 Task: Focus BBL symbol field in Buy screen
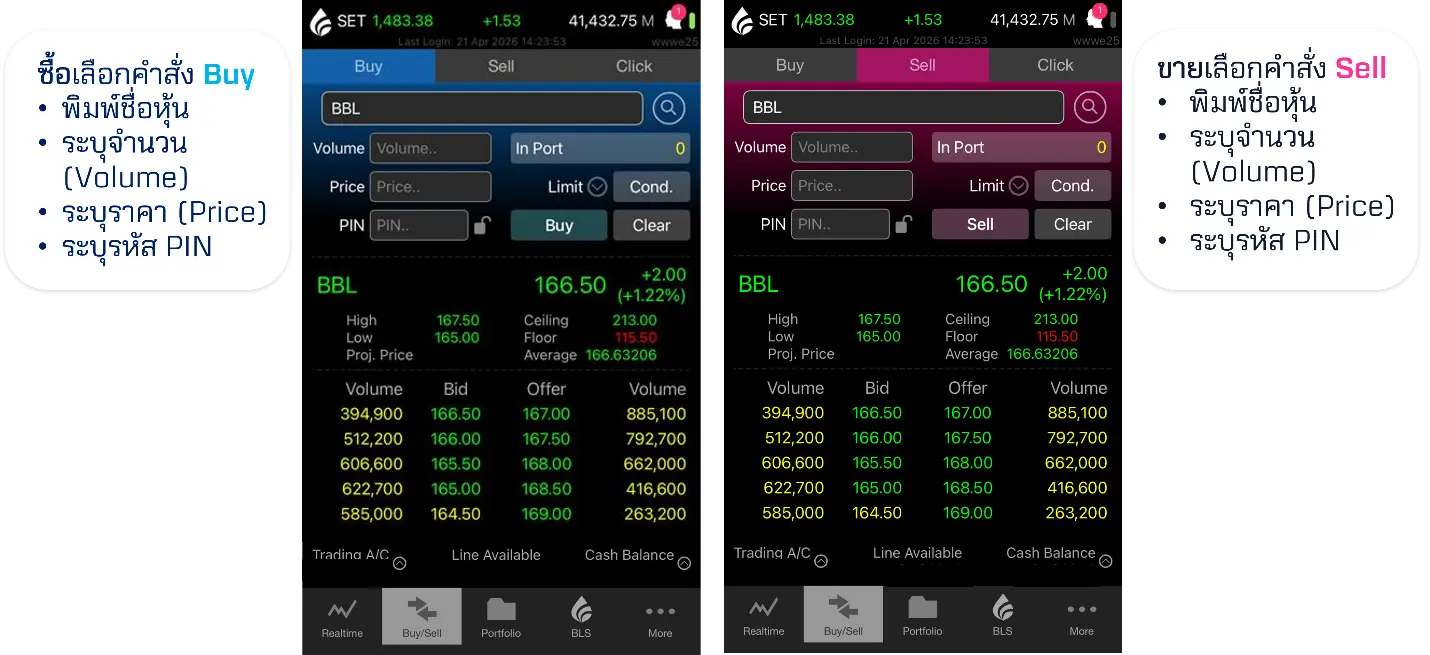(482, 109)
